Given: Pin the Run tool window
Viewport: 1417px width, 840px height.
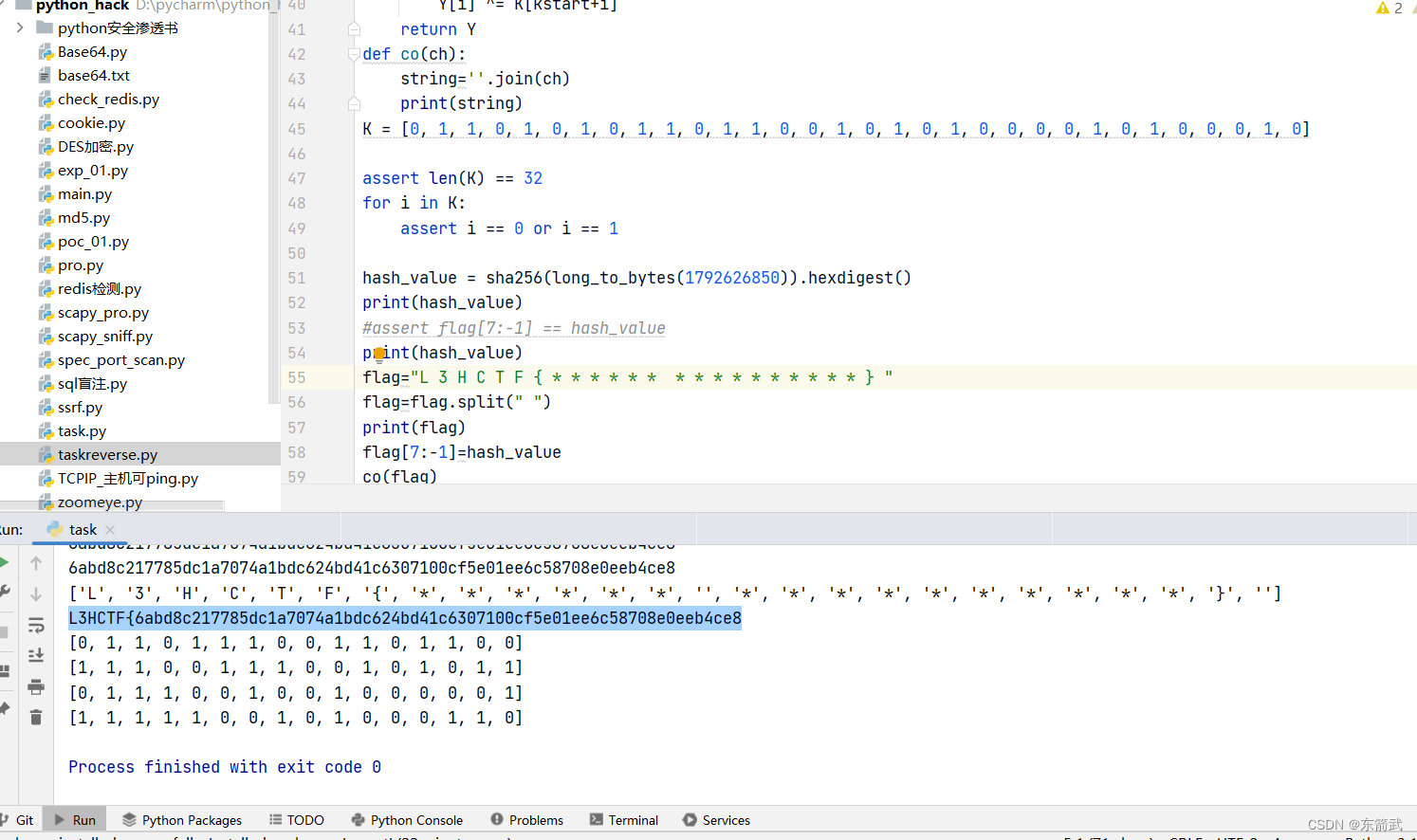Looking at the screenshot, I should [x=5, y=705].
